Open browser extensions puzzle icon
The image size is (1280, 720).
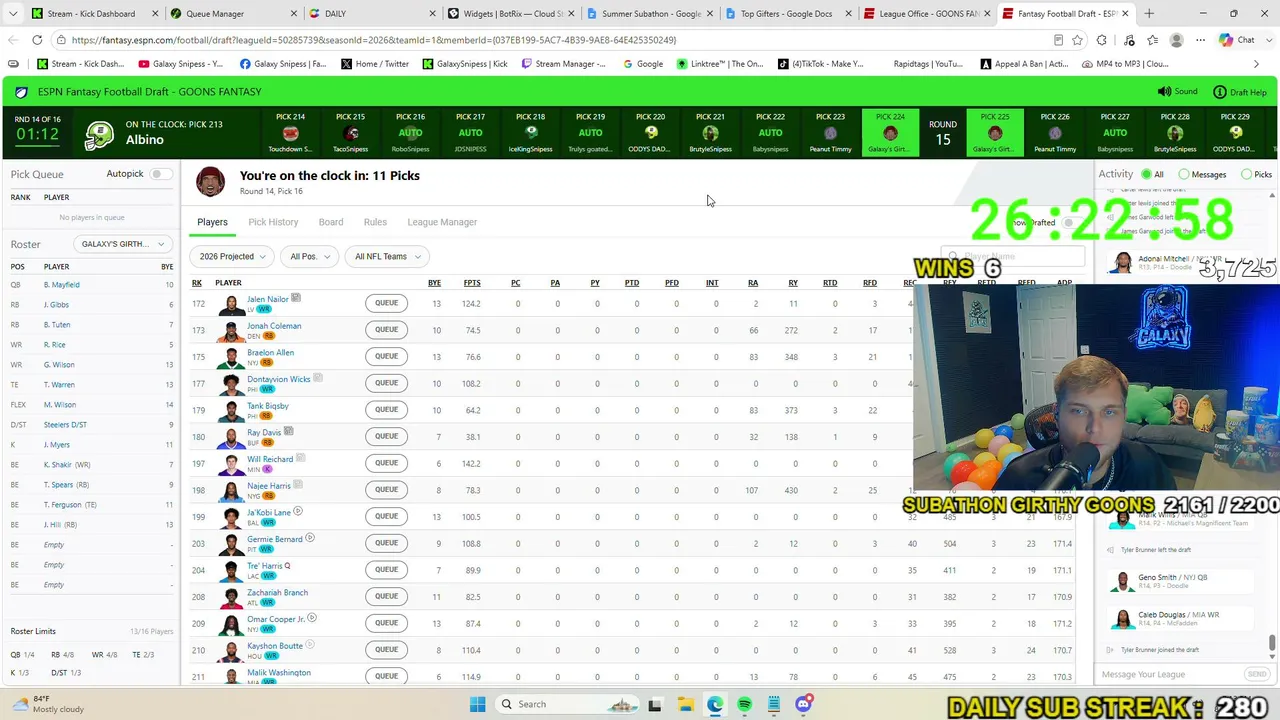pyautogui.click(x=1101, y=40)
